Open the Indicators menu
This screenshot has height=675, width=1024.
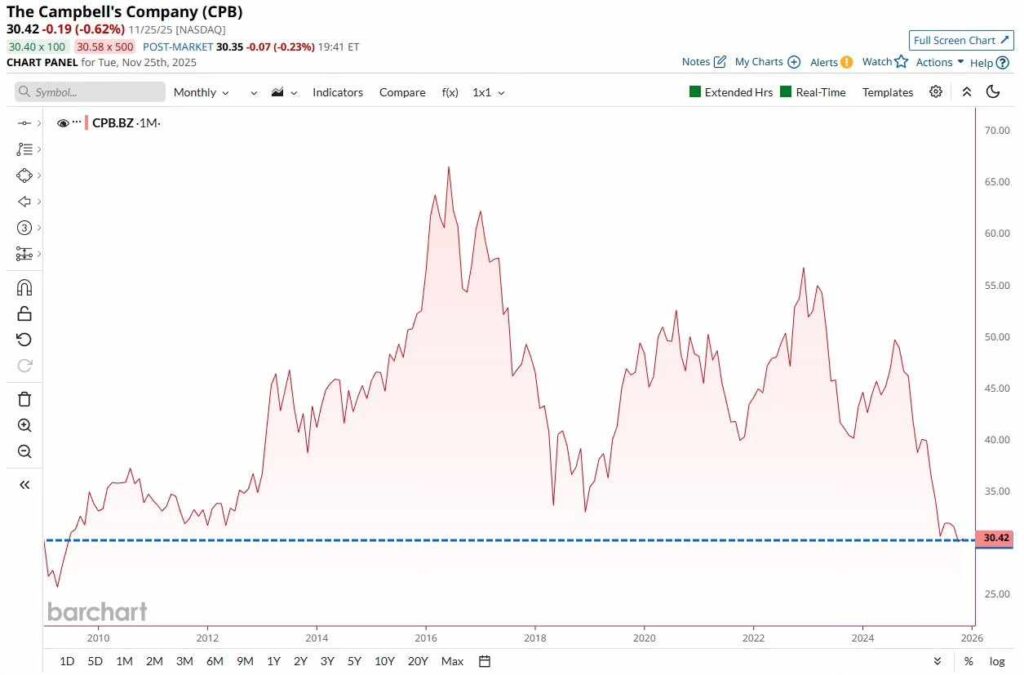(x=337, y=92)
